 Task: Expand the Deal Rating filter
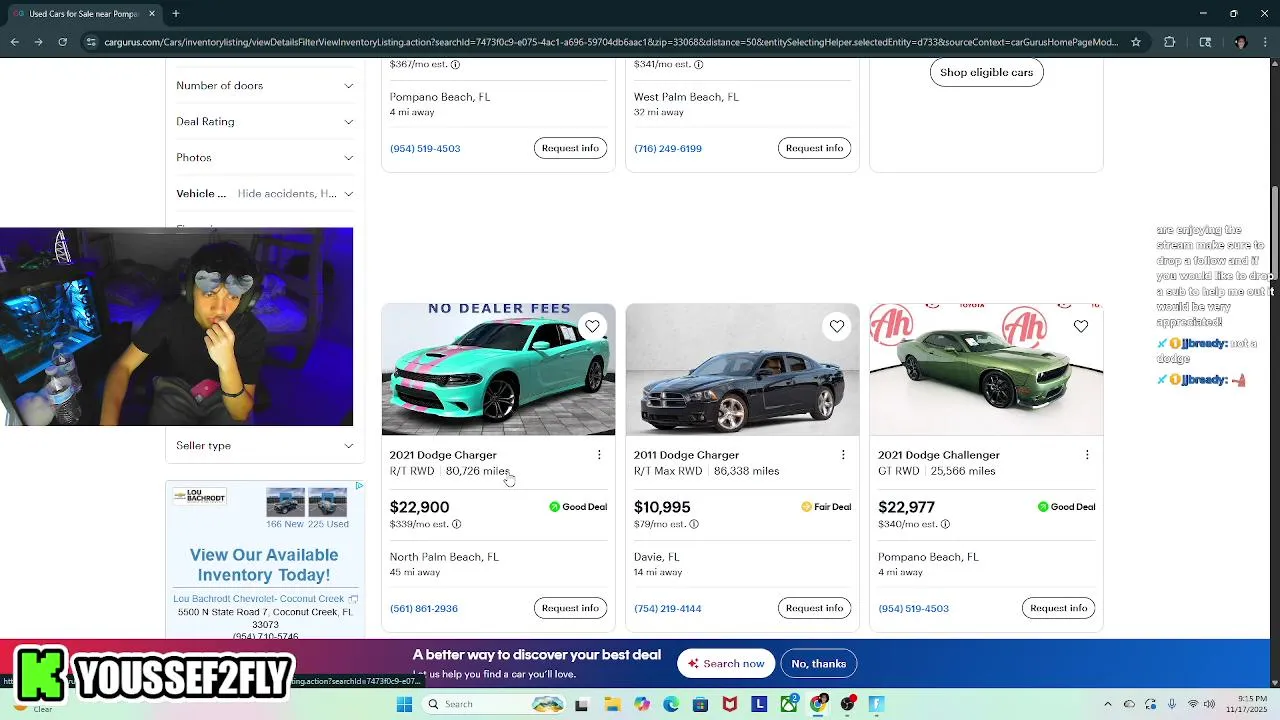tap(265, 122)
